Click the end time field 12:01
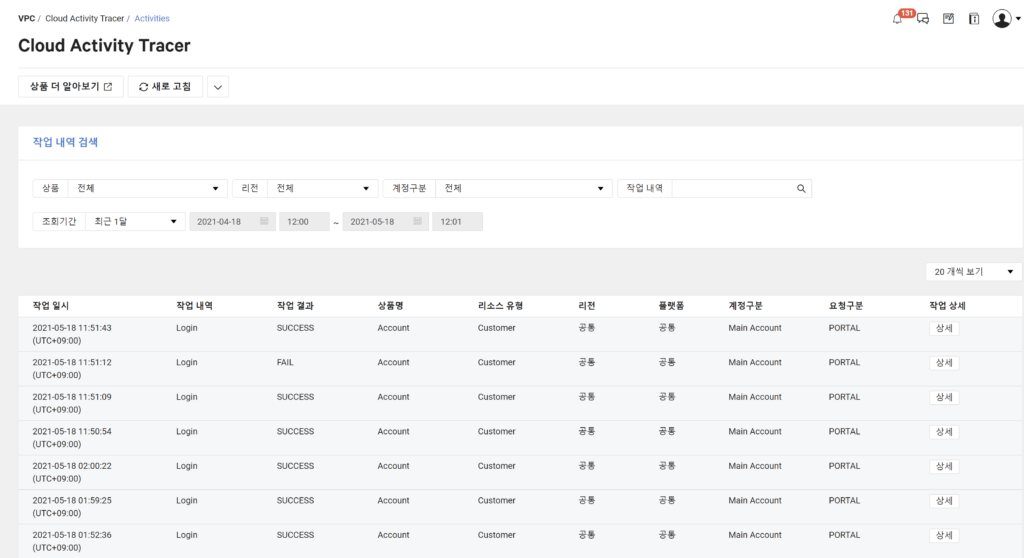The image size is (1024, 558). [x=457, y=222]
